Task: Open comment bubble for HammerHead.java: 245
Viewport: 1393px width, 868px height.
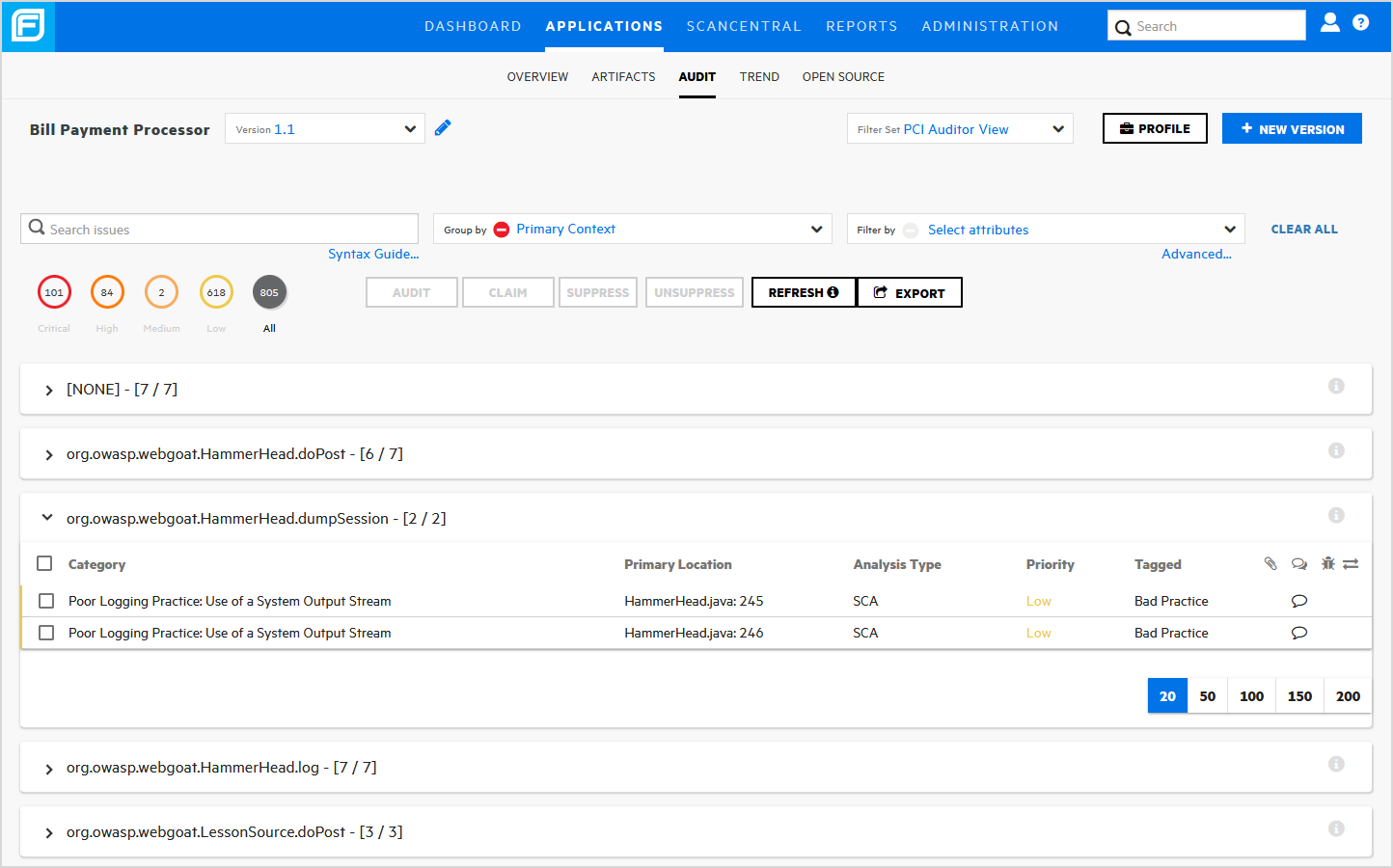Action: click(x=1299, y=601)
